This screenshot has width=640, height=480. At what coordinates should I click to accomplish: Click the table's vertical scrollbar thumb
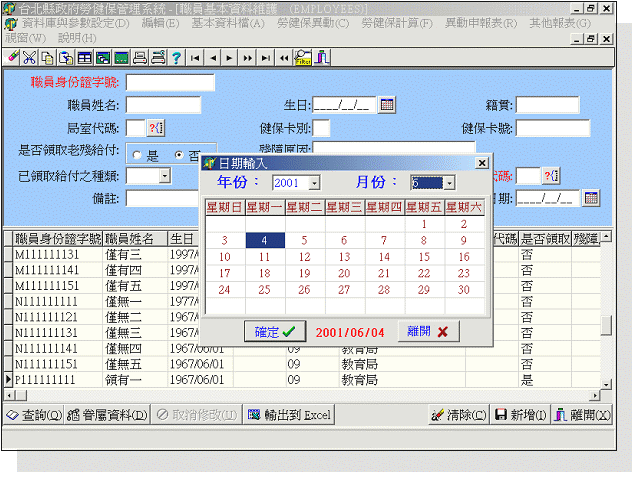point(606,325)
